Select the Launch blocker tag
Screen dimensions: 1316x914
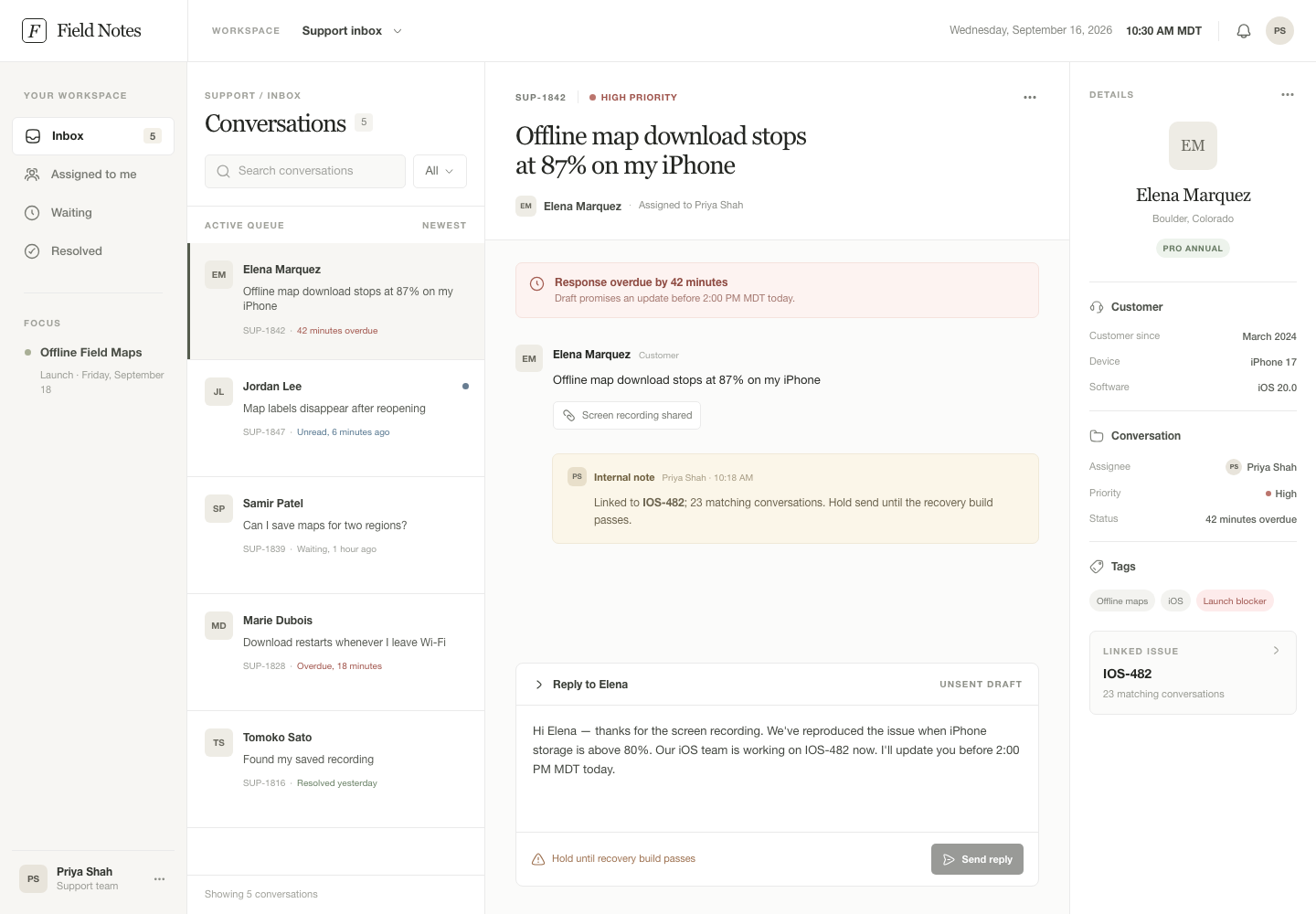(1235, 601)
